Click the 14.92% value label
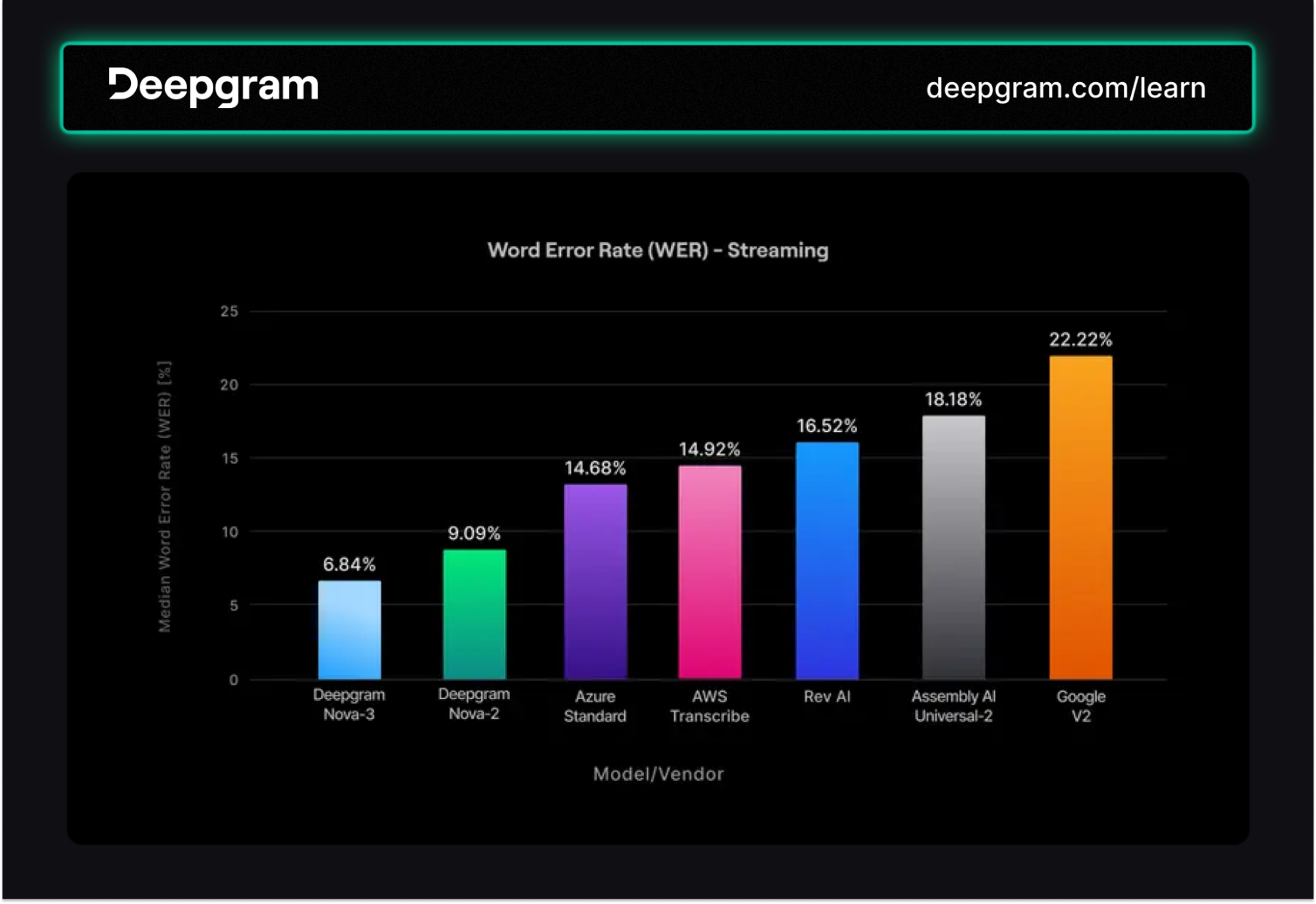 pos(710,450)
